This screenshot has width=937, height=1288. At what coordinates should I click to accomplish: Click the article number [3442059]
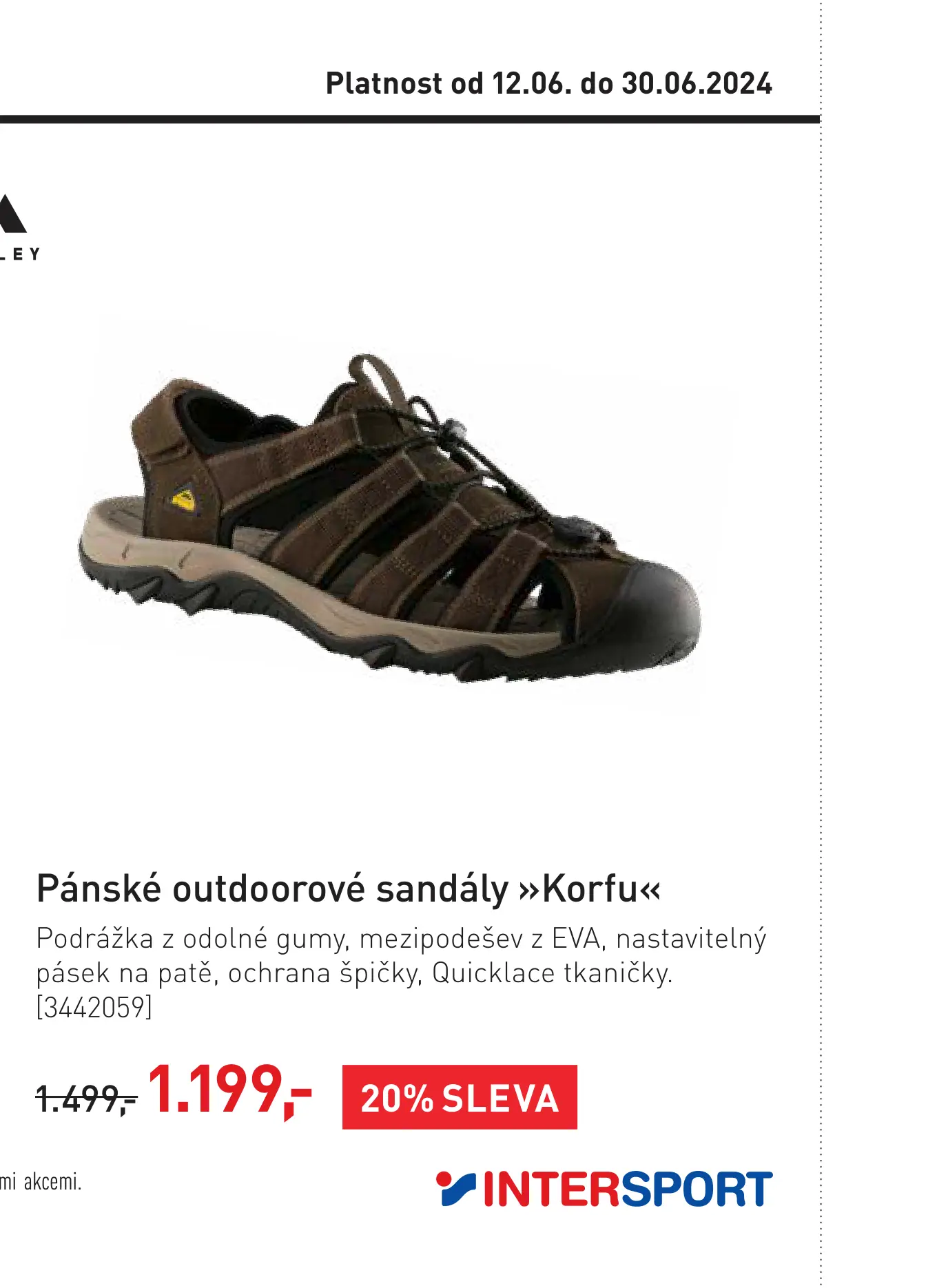pyautogui.click(x=94, y=1007)
